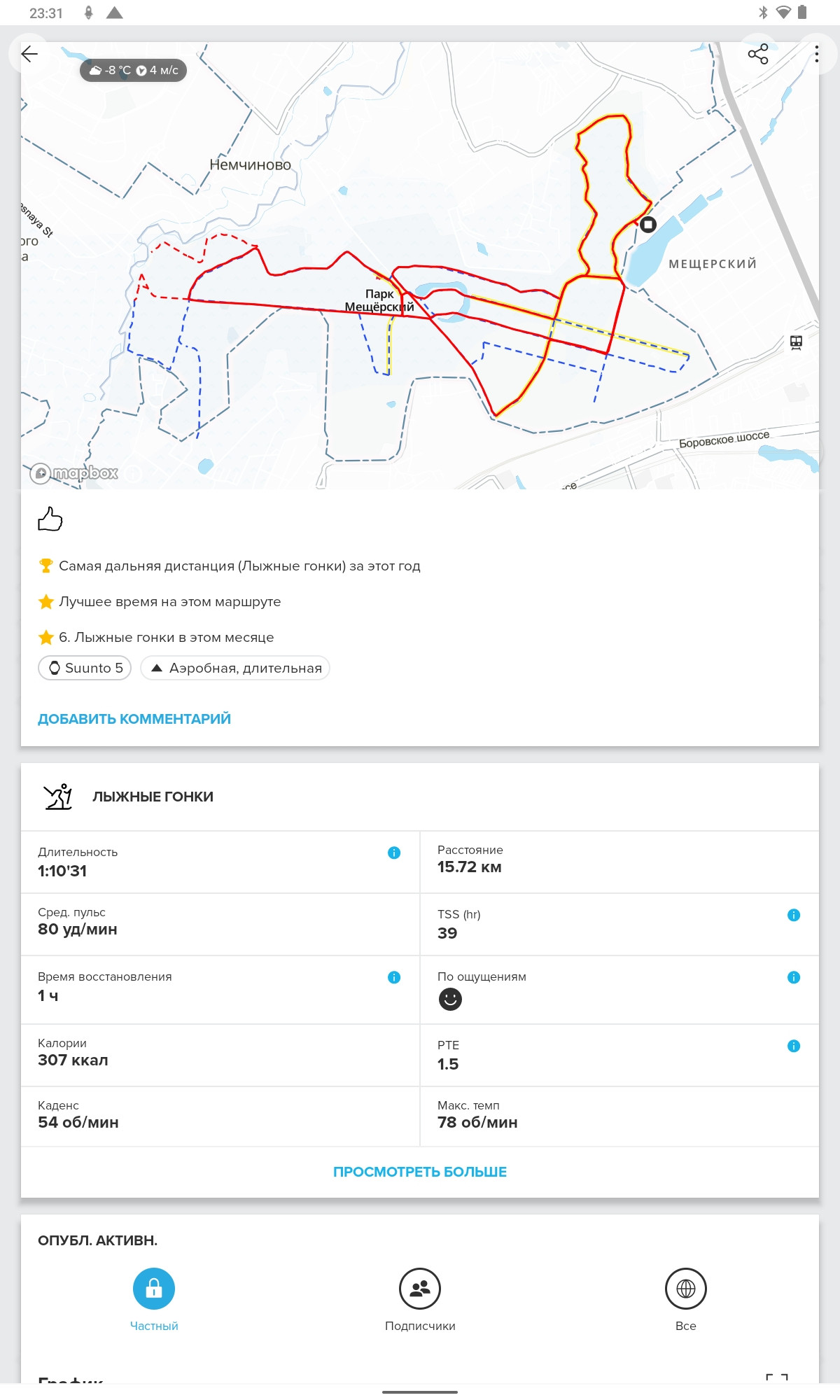Tap the weather and wind badge
The height and width of the screenshot is (1400, 840).
(x=133, y=70)
